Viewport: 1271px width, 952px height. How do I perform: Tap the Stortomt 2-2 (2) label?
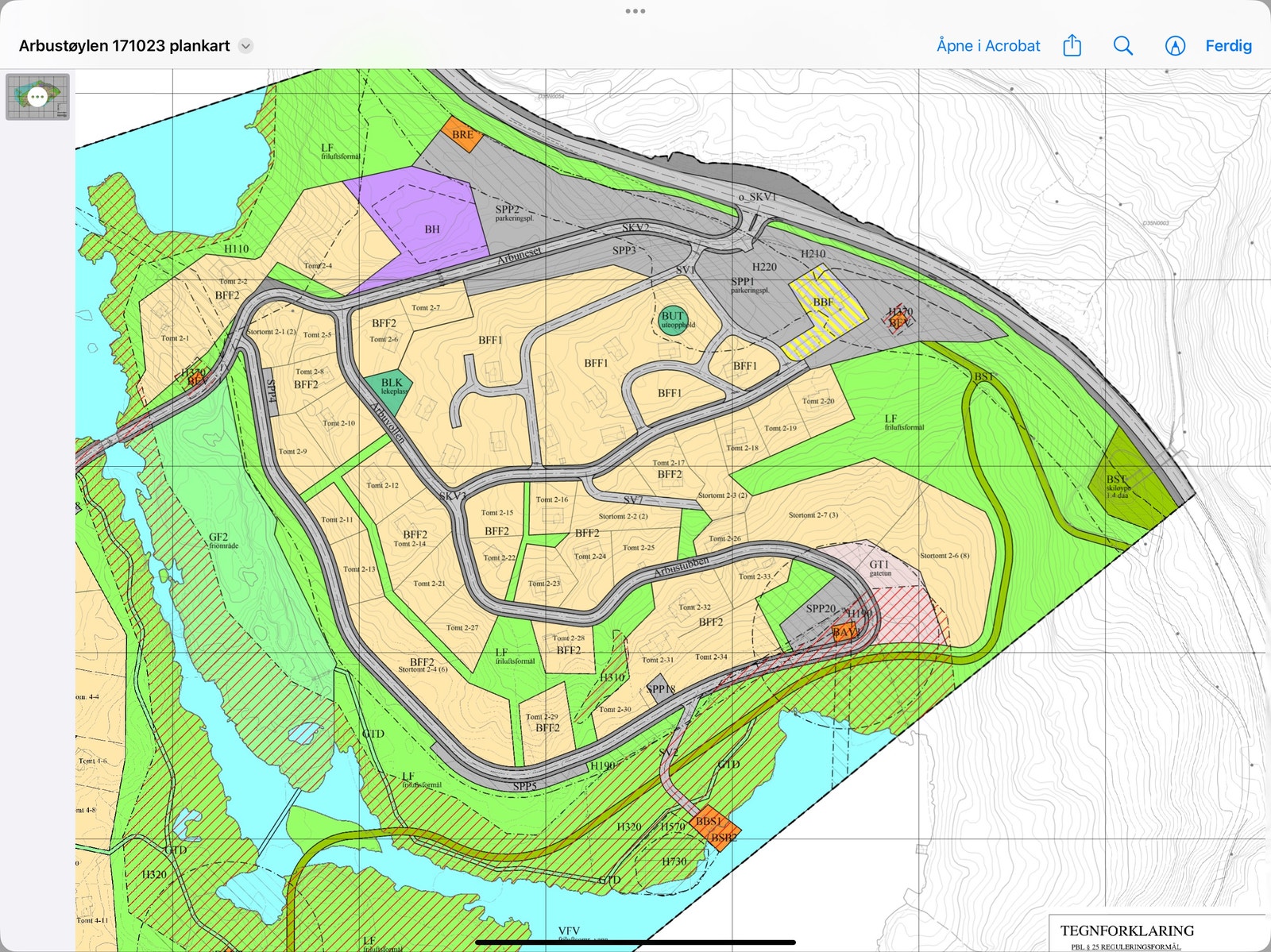pos(623,516)
